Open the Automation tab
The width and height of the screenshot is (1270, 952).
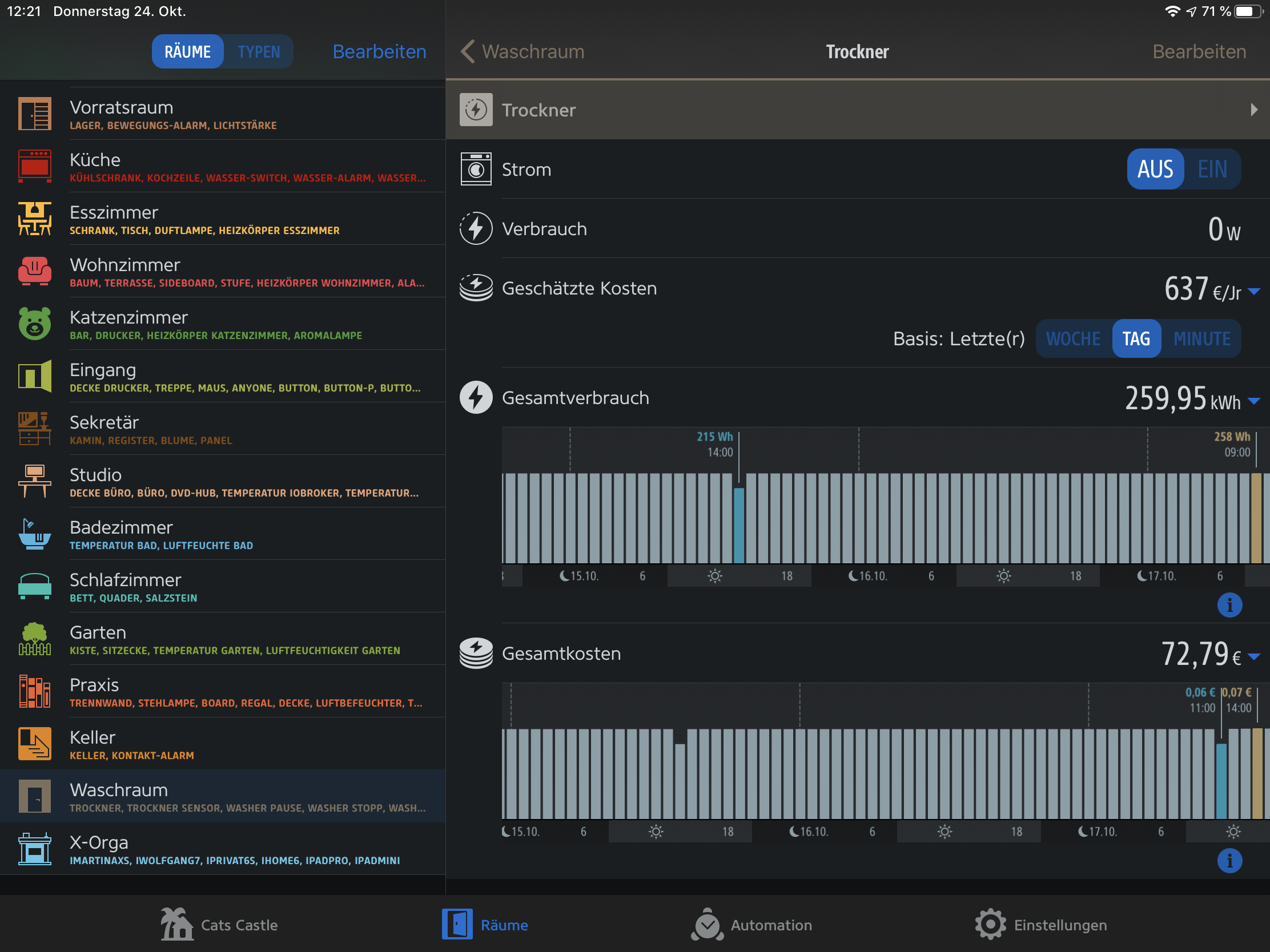[x=751, y=925]
